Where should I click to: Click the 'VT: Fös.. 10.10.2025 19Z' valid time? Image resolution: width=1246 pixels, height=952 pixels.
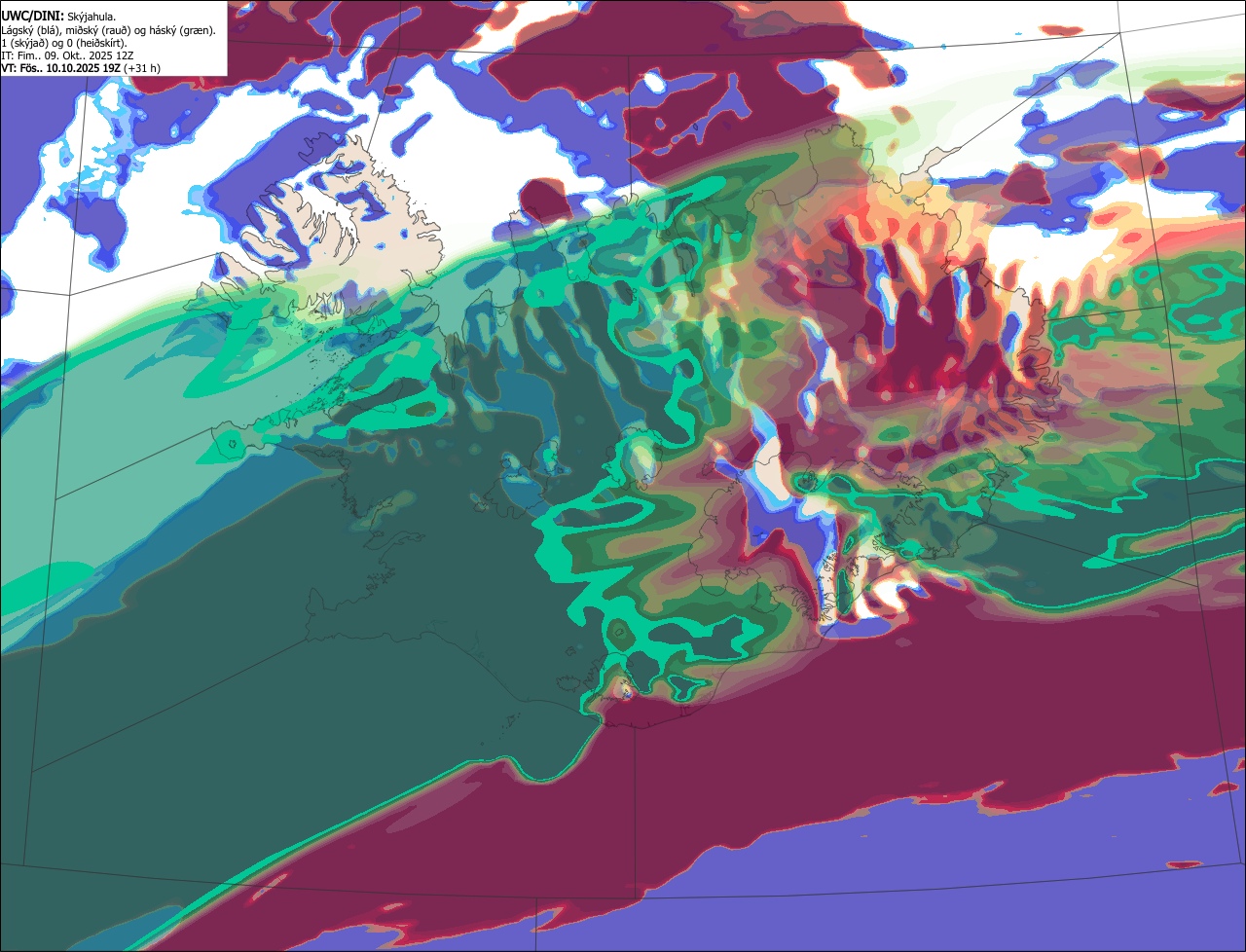pyautogui.click(x=61, y=68)
